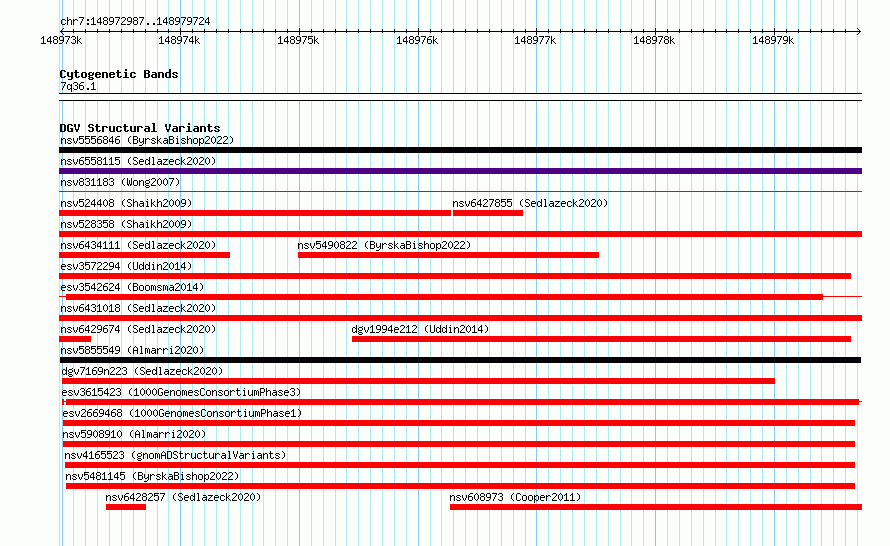This screenshot has width=890, height=546.
Task: Click the chr7:148972987..148979724 coordinate label
Action: 135,22
